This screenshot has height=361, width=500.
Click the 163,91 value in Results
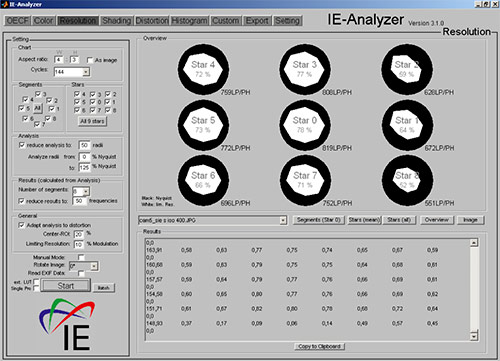(154, 250)
